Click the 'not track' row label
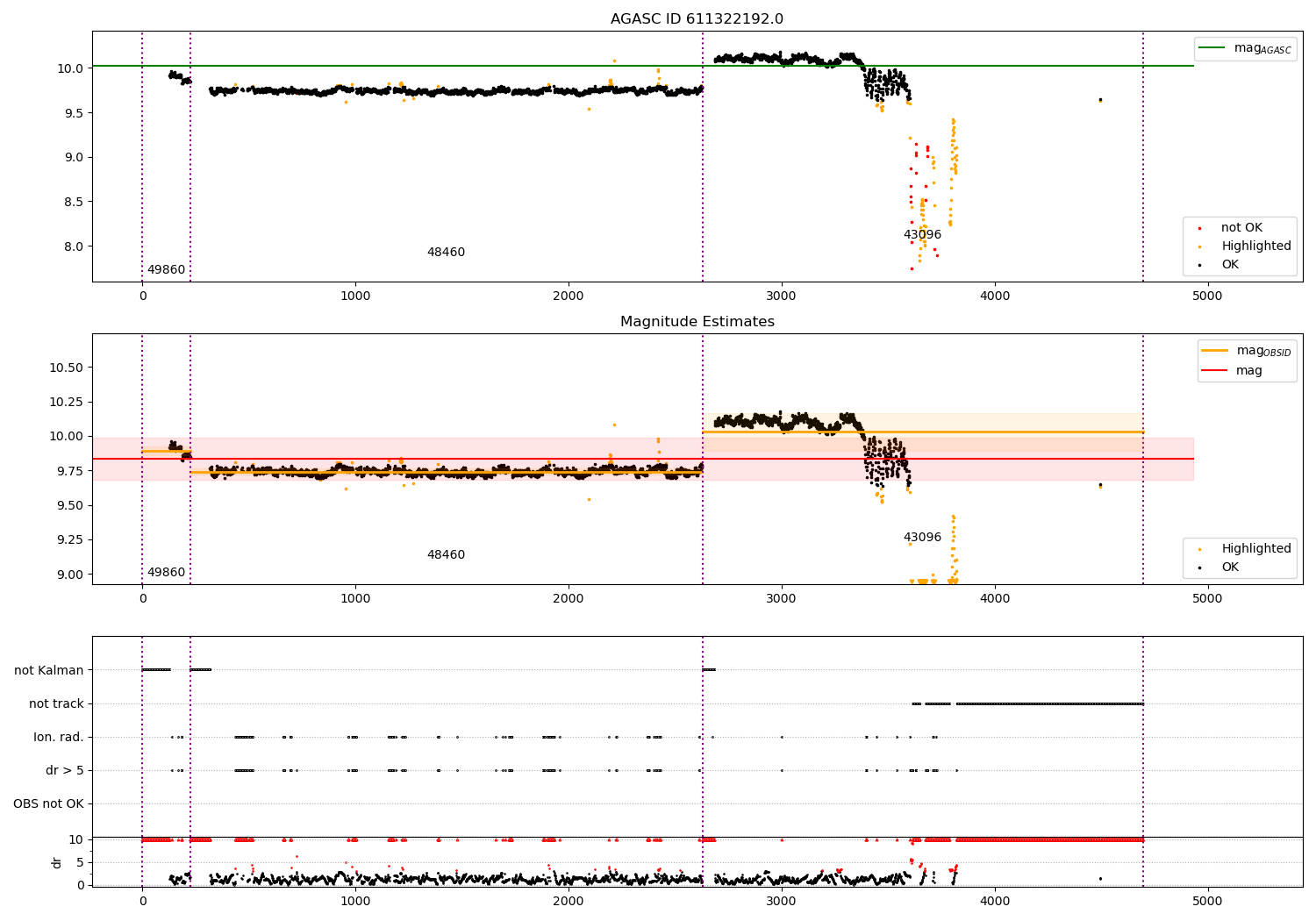 coord(56,704)
